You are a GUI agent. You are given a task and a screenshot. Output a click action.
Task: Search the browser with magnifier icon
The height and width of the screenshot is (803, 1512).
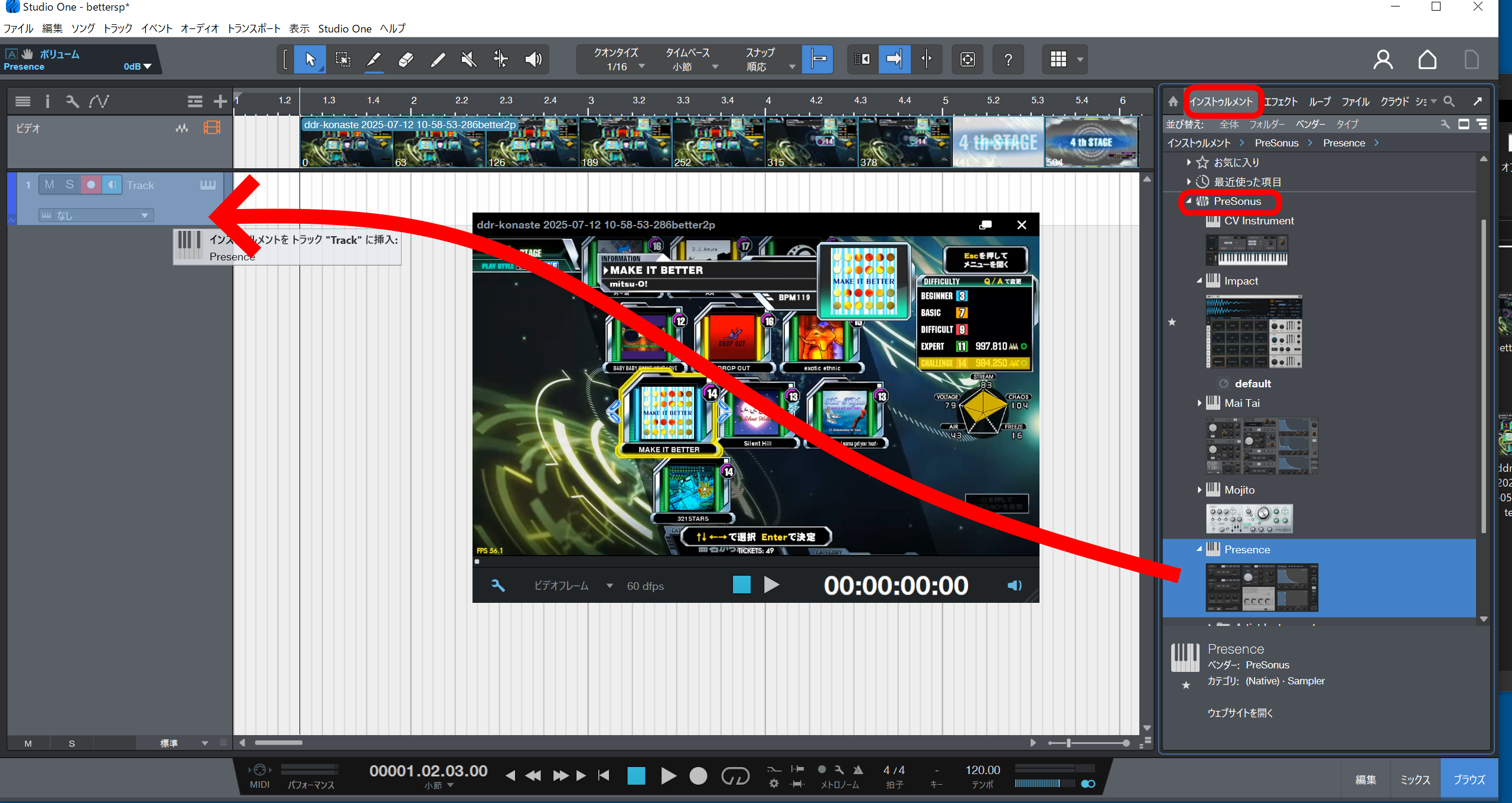(1449, 102)
